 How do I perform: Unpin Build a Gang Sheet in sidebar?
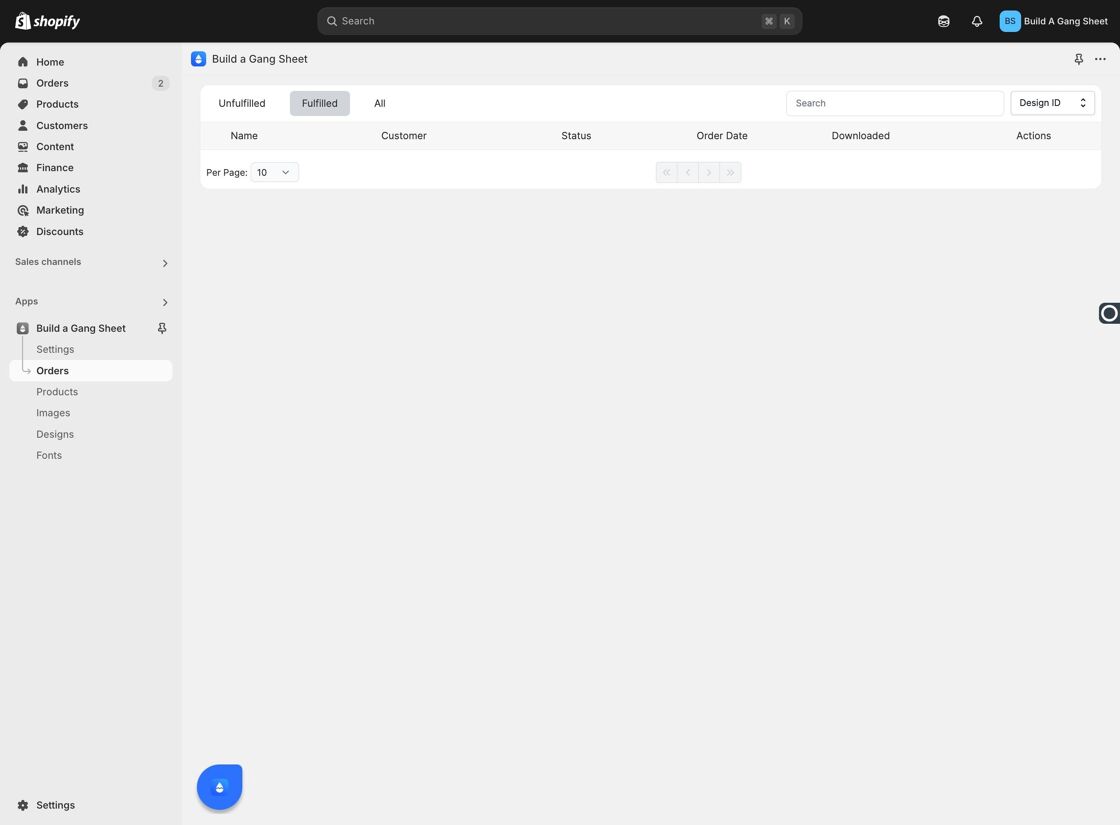(x=162, y=328)
